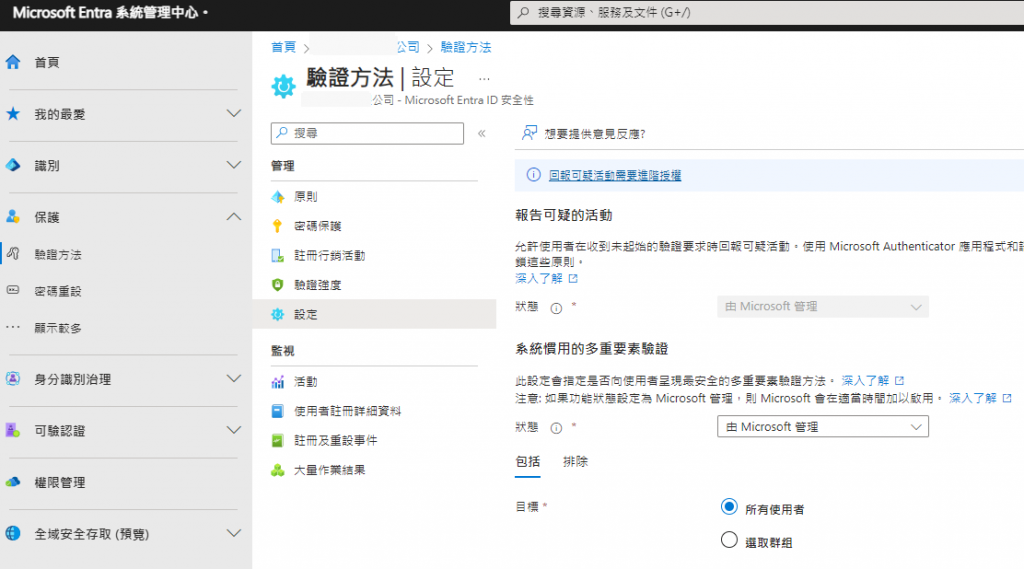This screenshot has height=569, width=1024.
Task: Click the Protection (保護) people icon
Action: pos(13,217)
